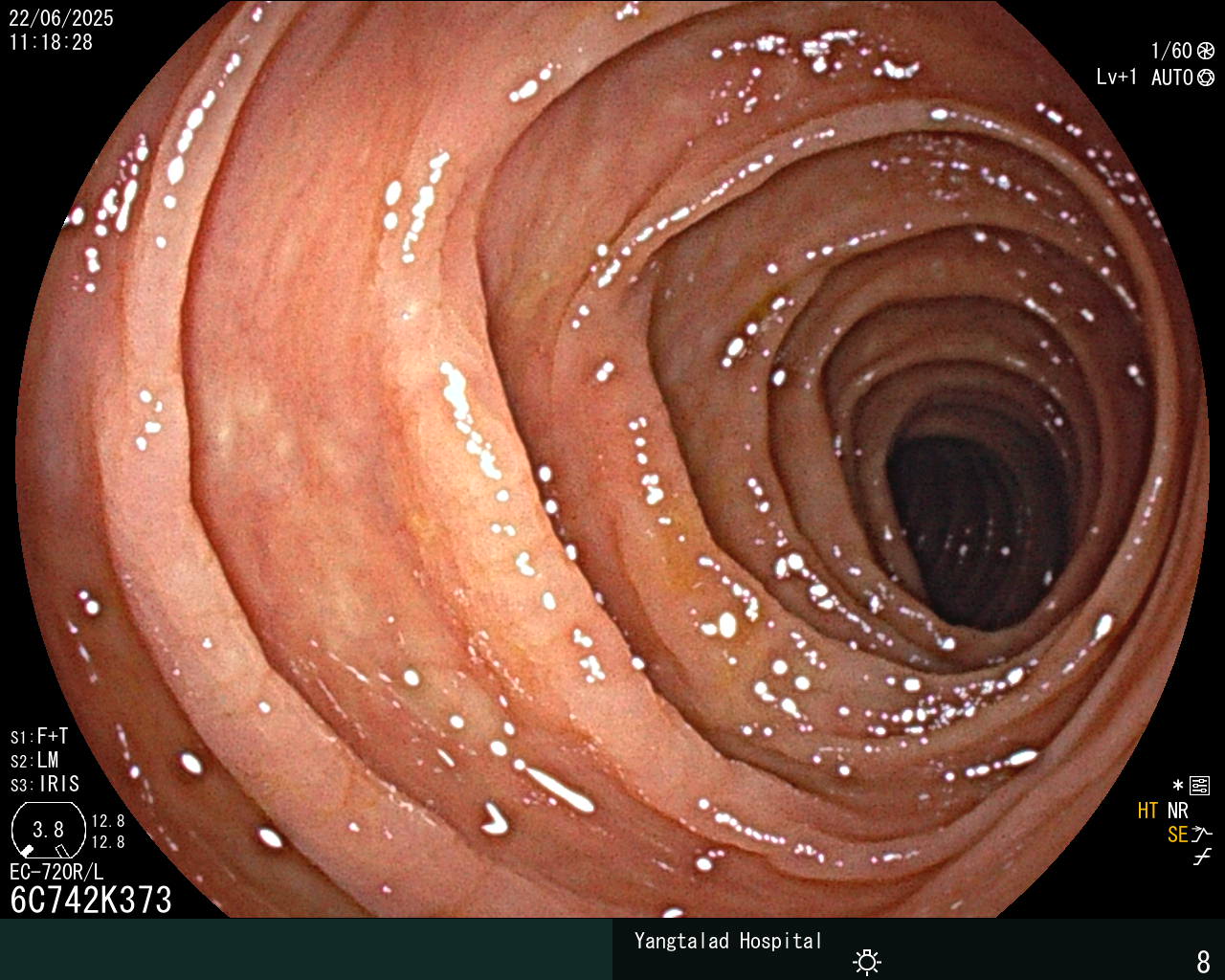
Task: Click the S1: F+T switch assignment
Action: pyautogui.click(x=39, y=736)
